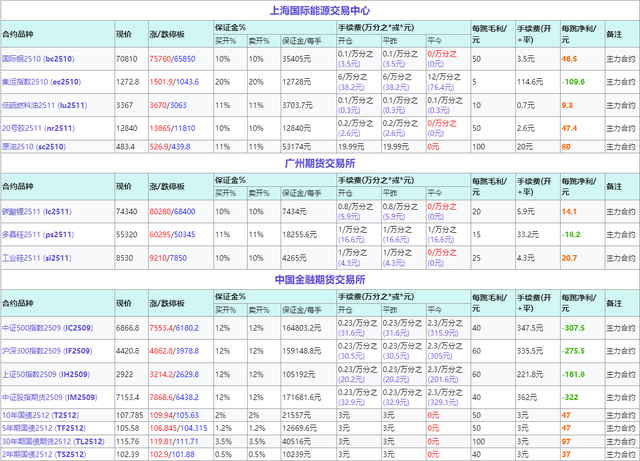Viewport: 640px width, 461px height.
Task: Select the margin value 171681.6元
Action: pyautogui.click(x=302, y=397)
